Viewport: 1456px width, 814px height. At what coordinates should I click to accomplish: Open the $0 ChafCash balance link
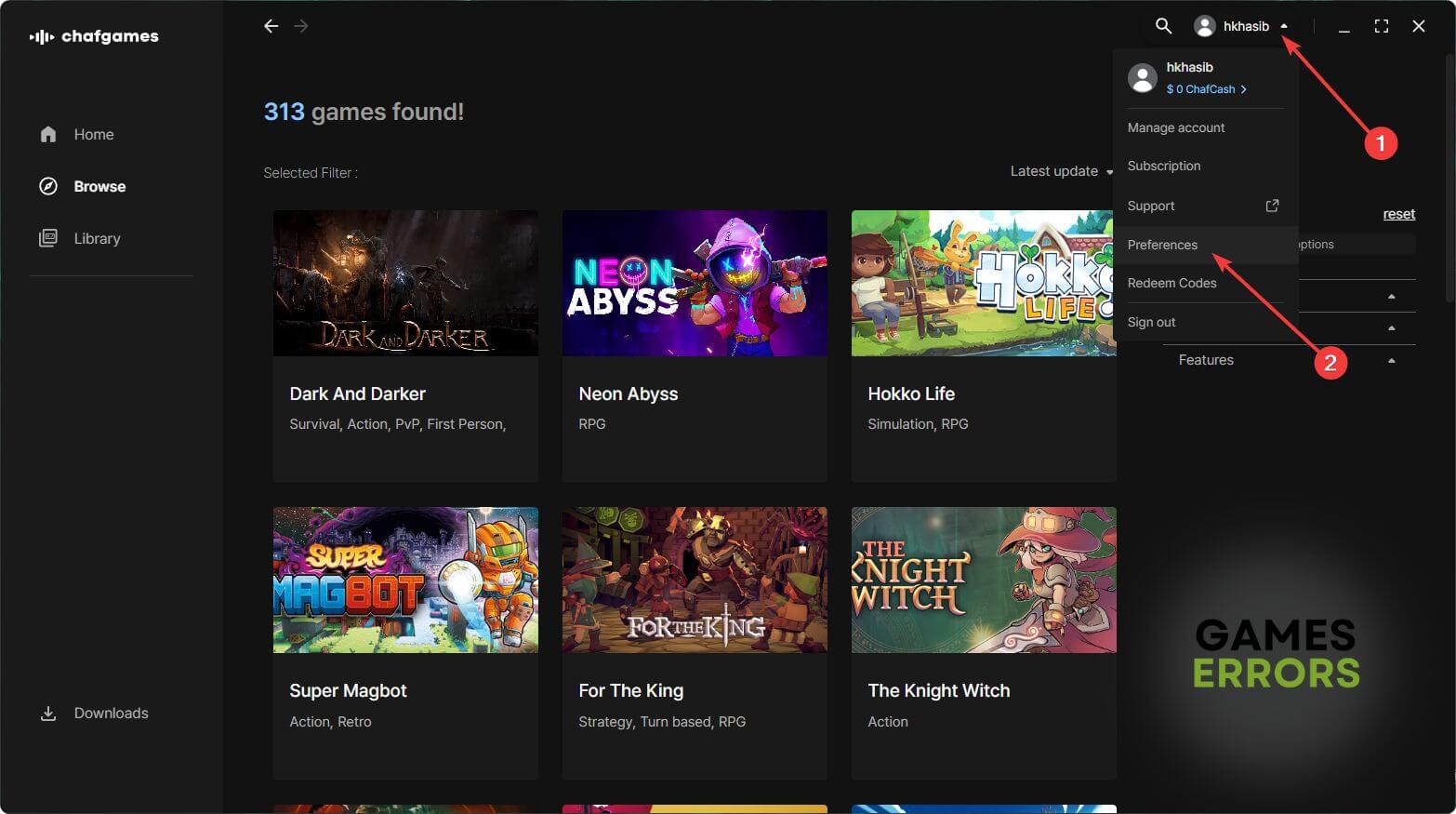pyautogui.click(x=1206, y=89)
